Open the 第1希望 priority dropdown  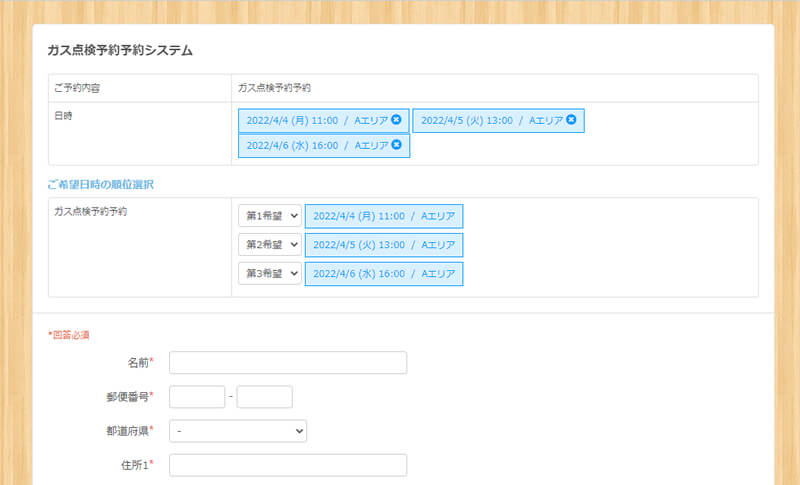coord(270,216)
